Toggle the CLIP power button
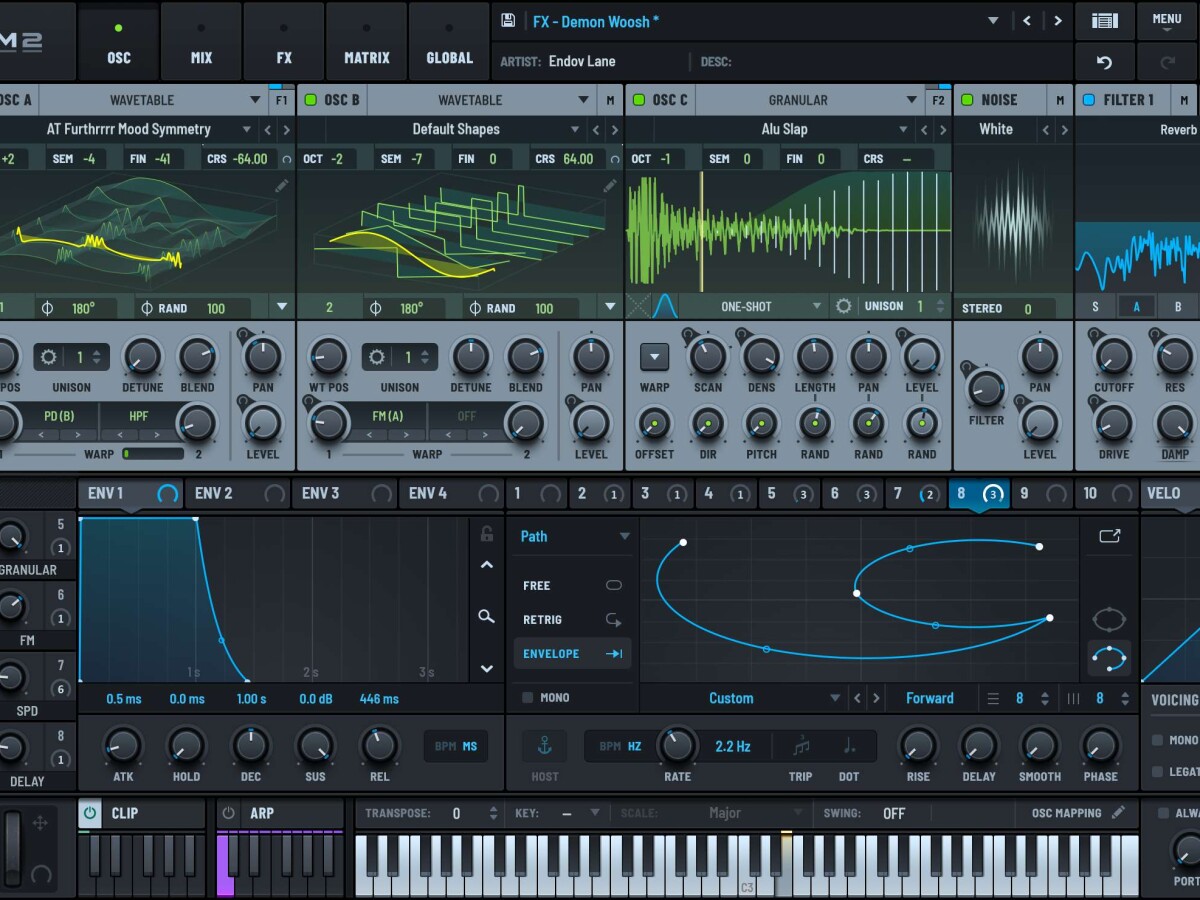Viewport: 1200px width, 900px height. pos(90,813)
